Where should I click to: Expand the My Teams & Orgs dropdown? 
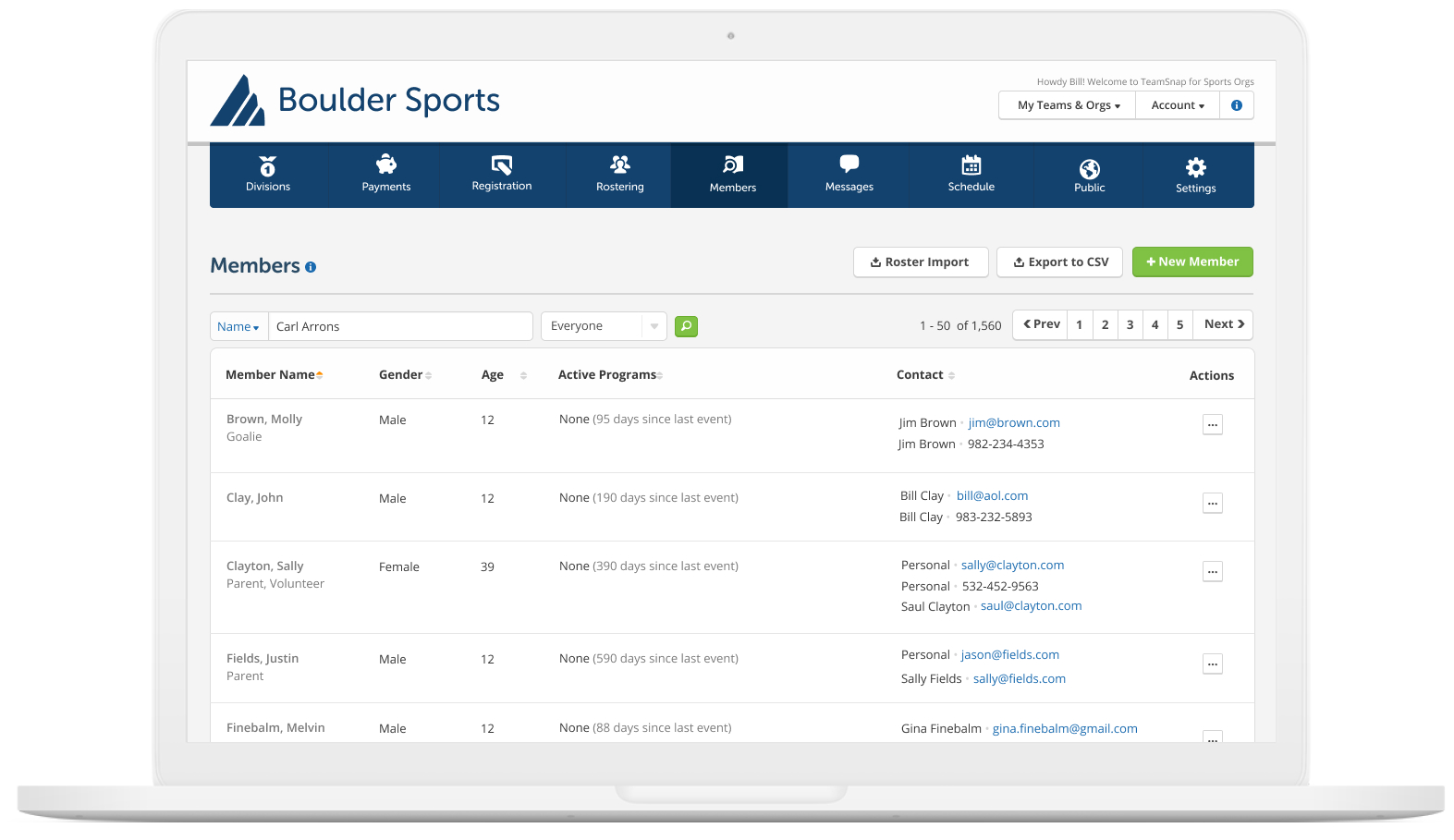(x=1068, y=105)
